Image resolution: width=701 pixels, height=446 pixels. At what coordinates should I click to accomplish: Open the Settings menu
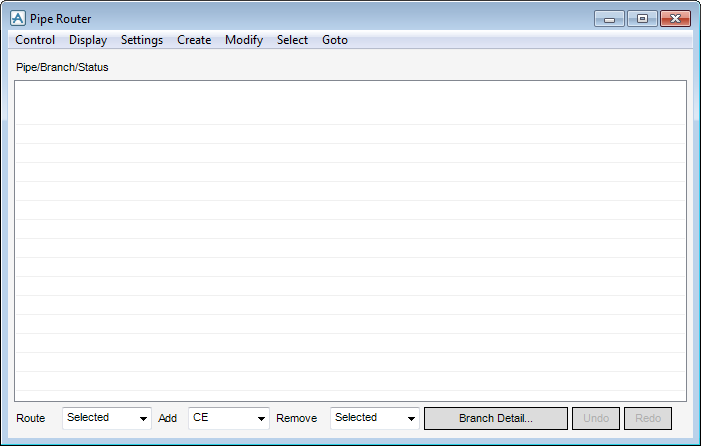142,40
